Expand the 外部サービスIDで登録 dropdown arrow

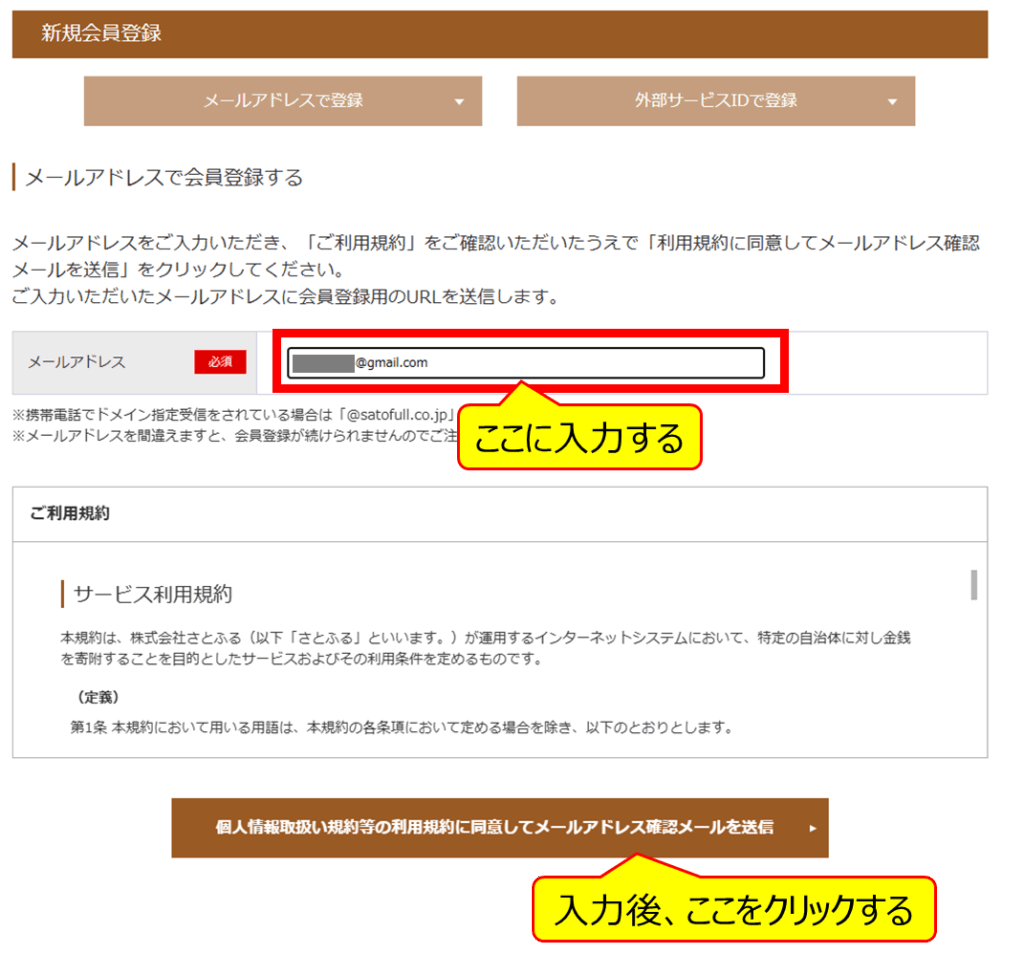(893, 101)
